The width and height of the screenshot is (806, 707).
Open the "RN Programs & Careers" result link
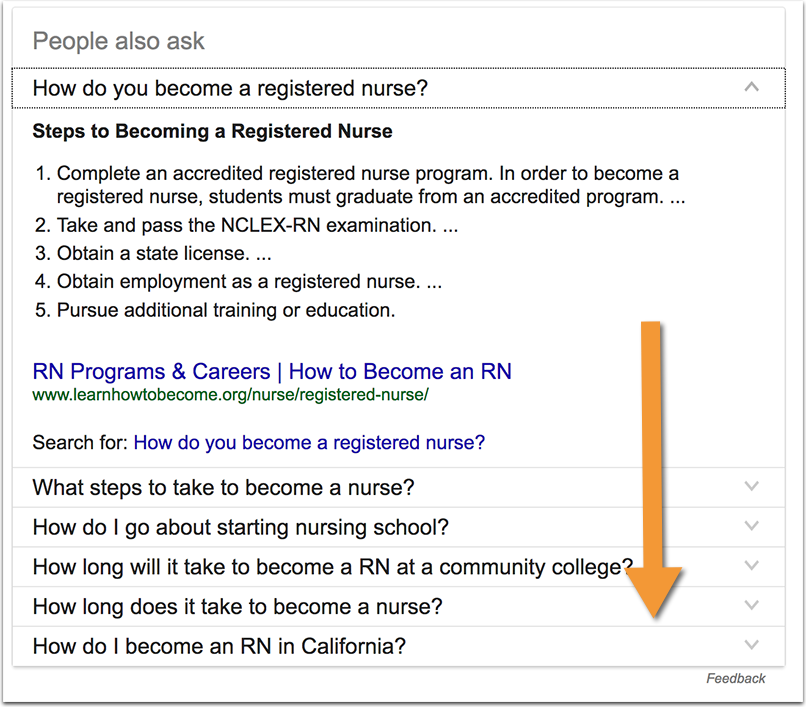pos(272,372)
